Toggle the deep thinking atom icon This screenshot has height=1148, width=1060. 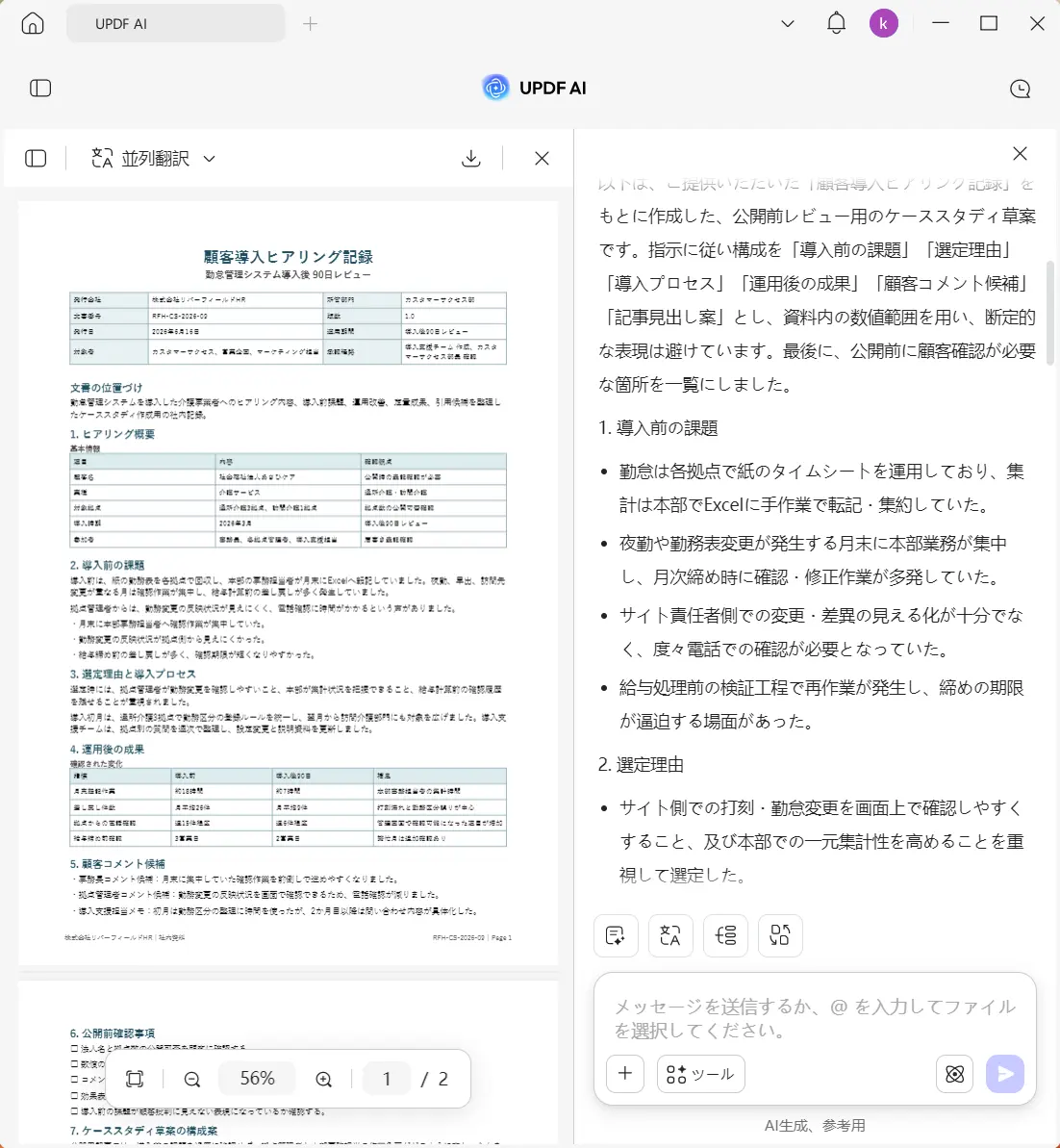click(x=954, y=1073)
